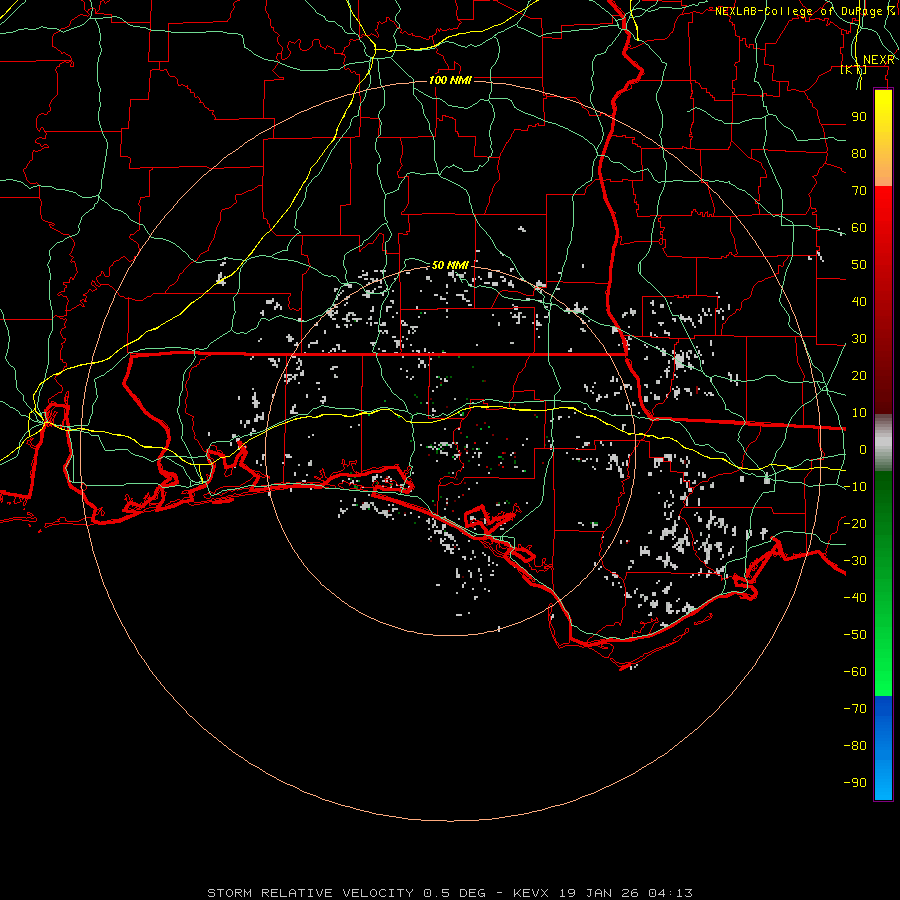
Task: Click the gray zero-velocity segment of color bar
Action: click(883, 443)
